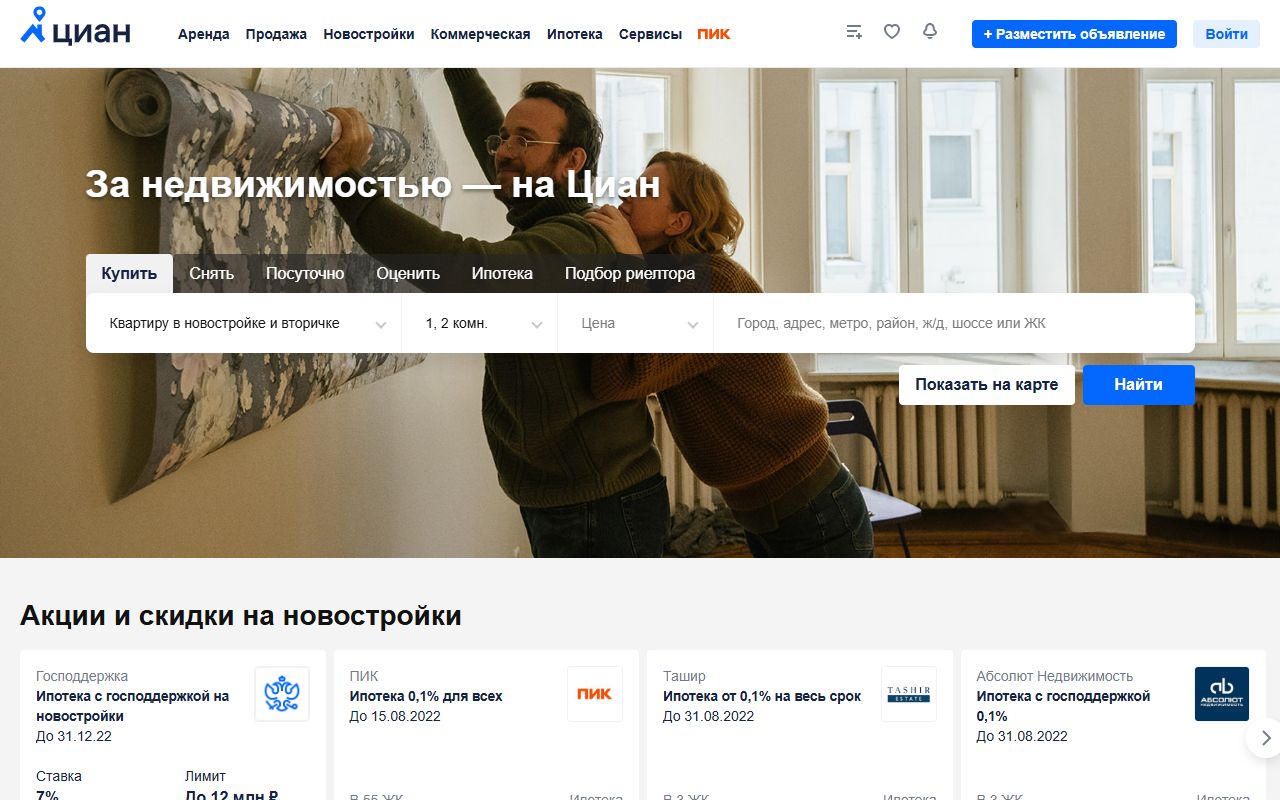Click the date text До 31.12.22
The width and height of the screenshot is (1280, 800).
[74, 736]
